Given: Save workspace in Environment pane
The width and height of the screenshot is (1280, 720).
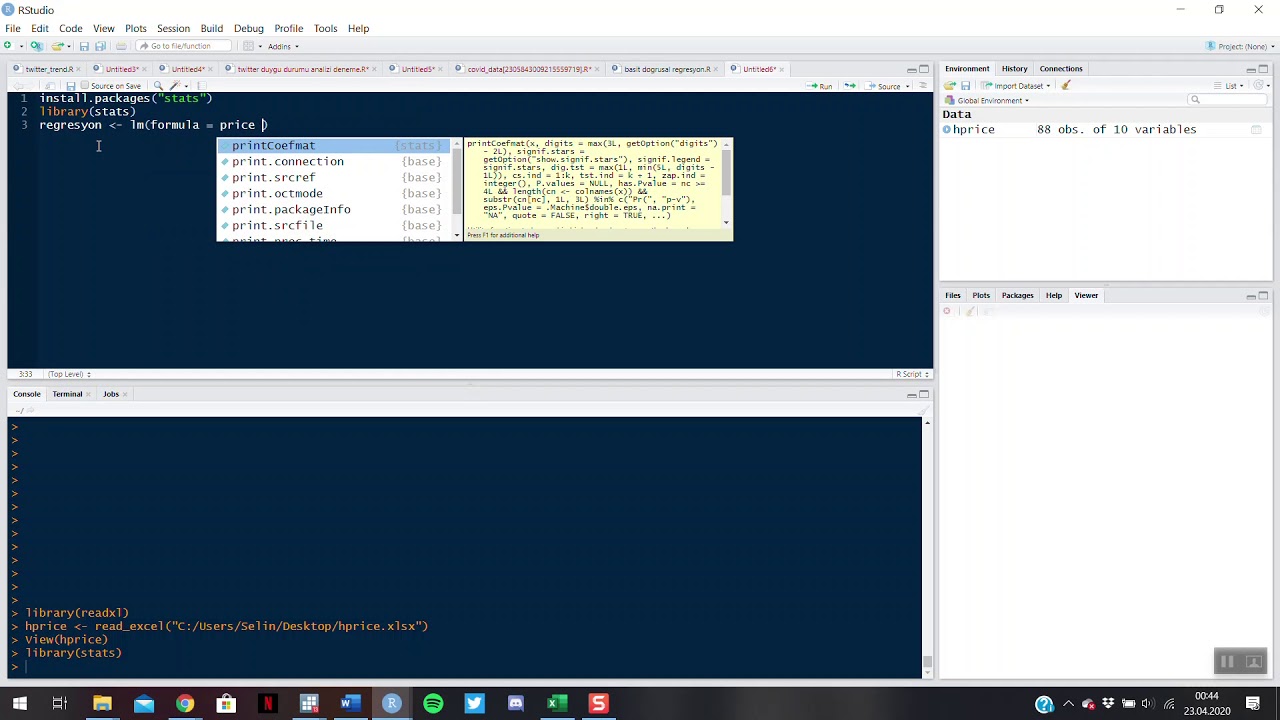Looking at the screenshot, I should pyautogui.click(x=965, y=86).
